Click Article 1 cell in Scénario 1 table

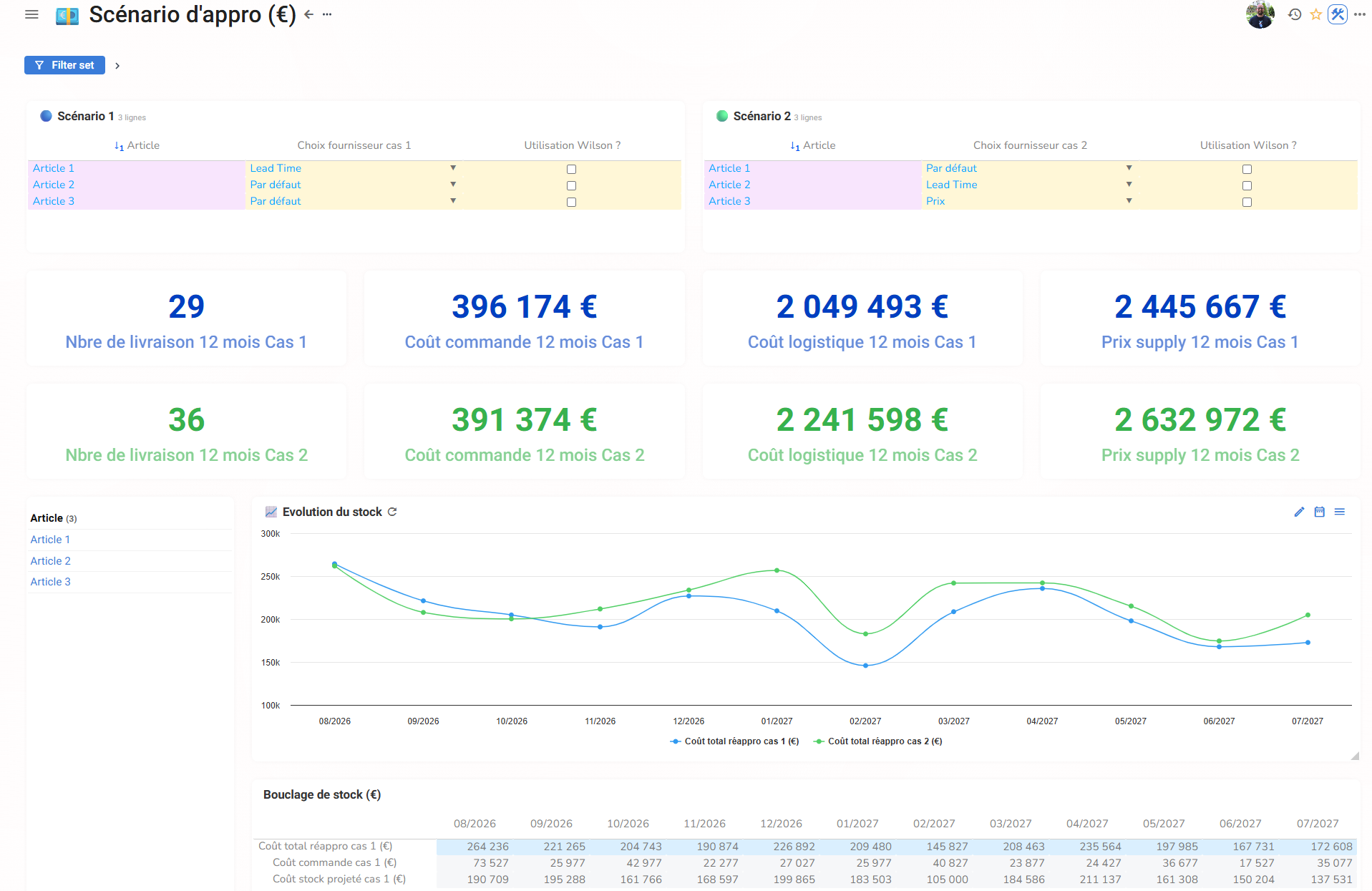pyautogui.click(x=137, y=168)
